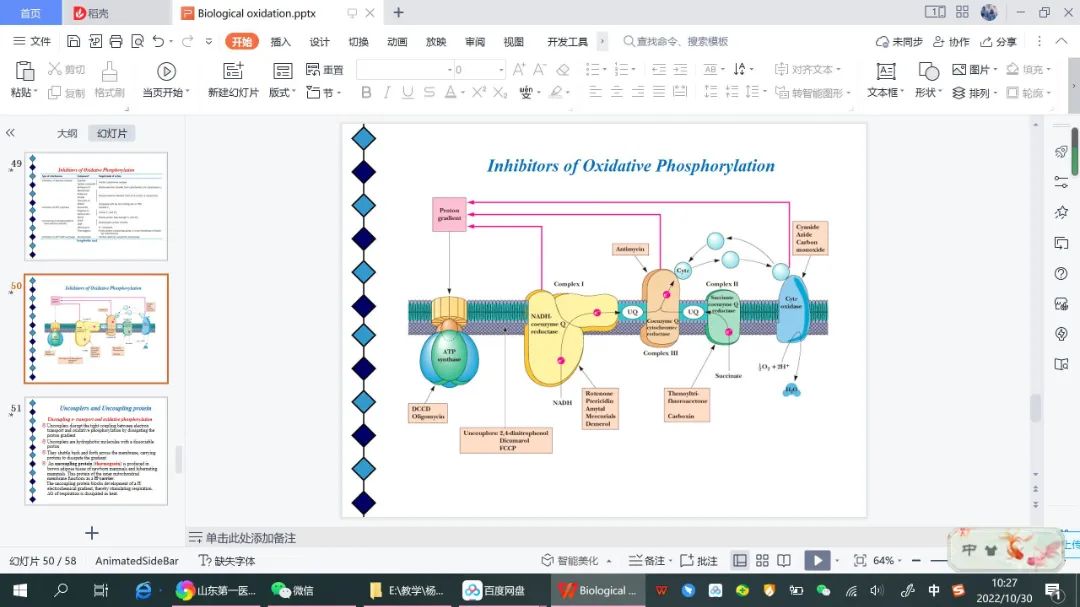1080x607 pixels.
Task: Switch to the Outline (大纲) panel tab
Action: pos(67,133)
